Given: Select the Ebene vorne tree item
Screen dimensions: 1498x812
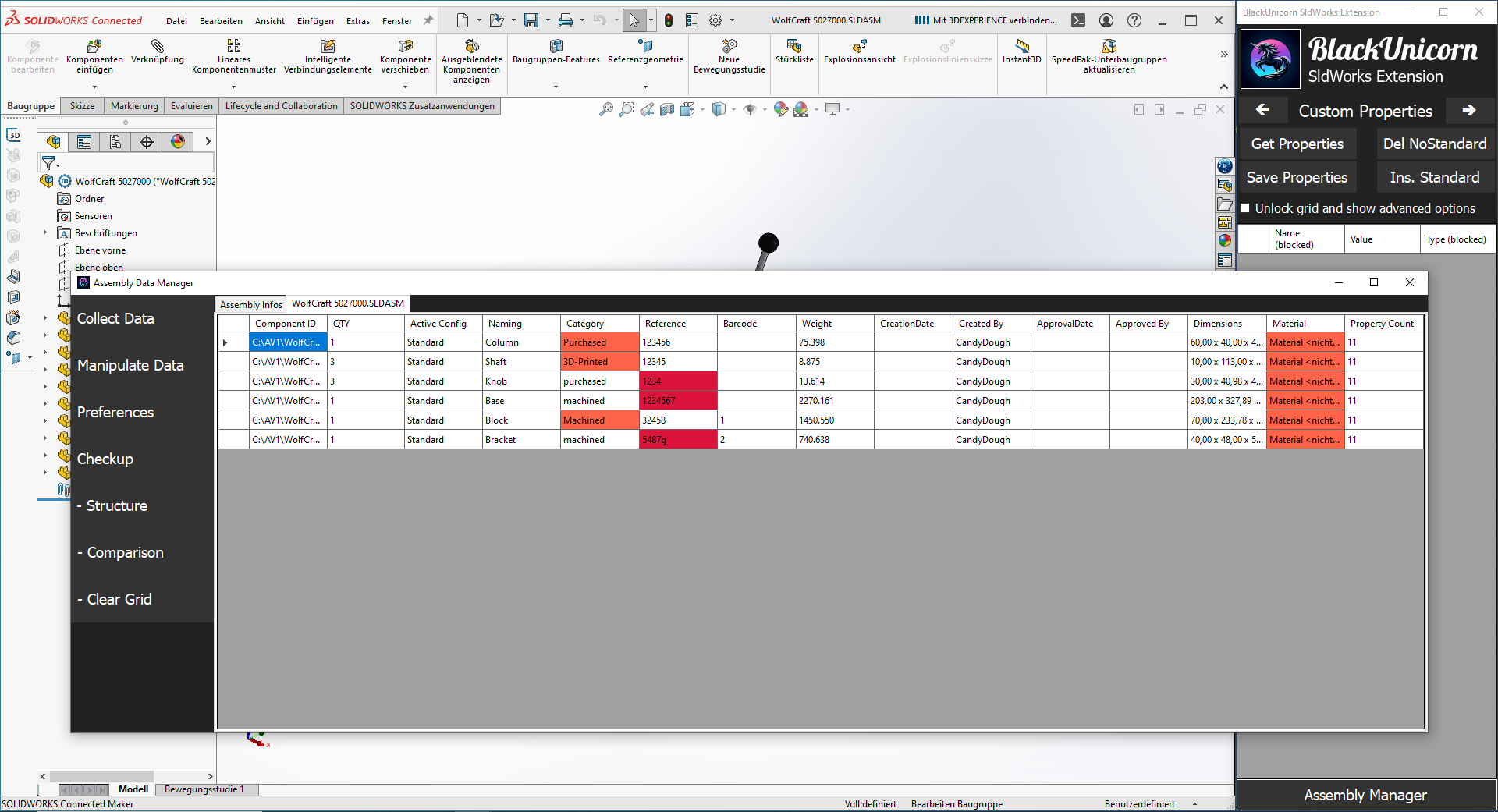Looking at the screenshot, I should point(100,250).
